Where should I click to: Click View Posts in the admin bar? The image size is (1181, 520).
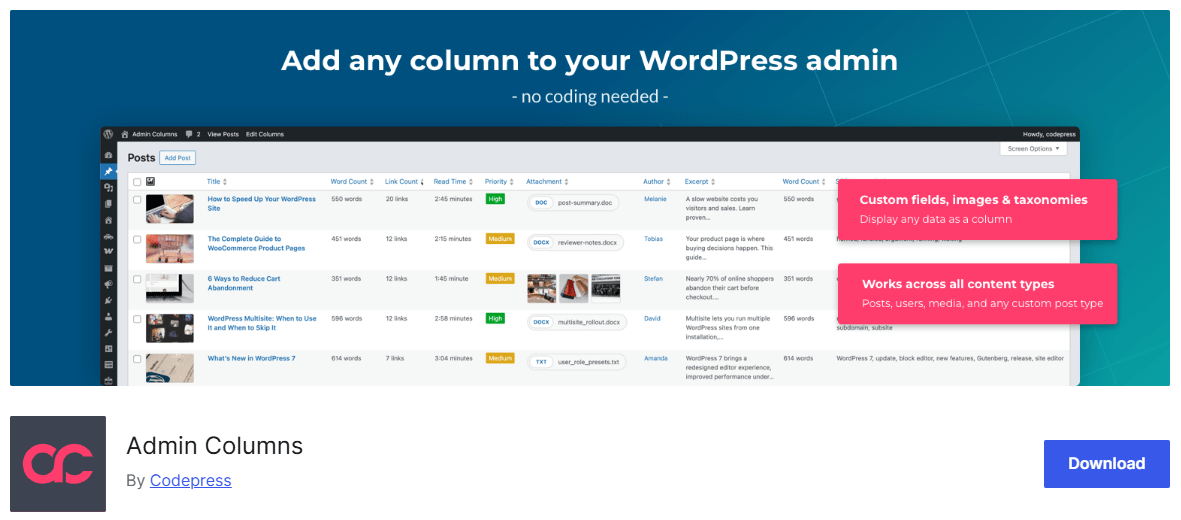coord(223,134)
